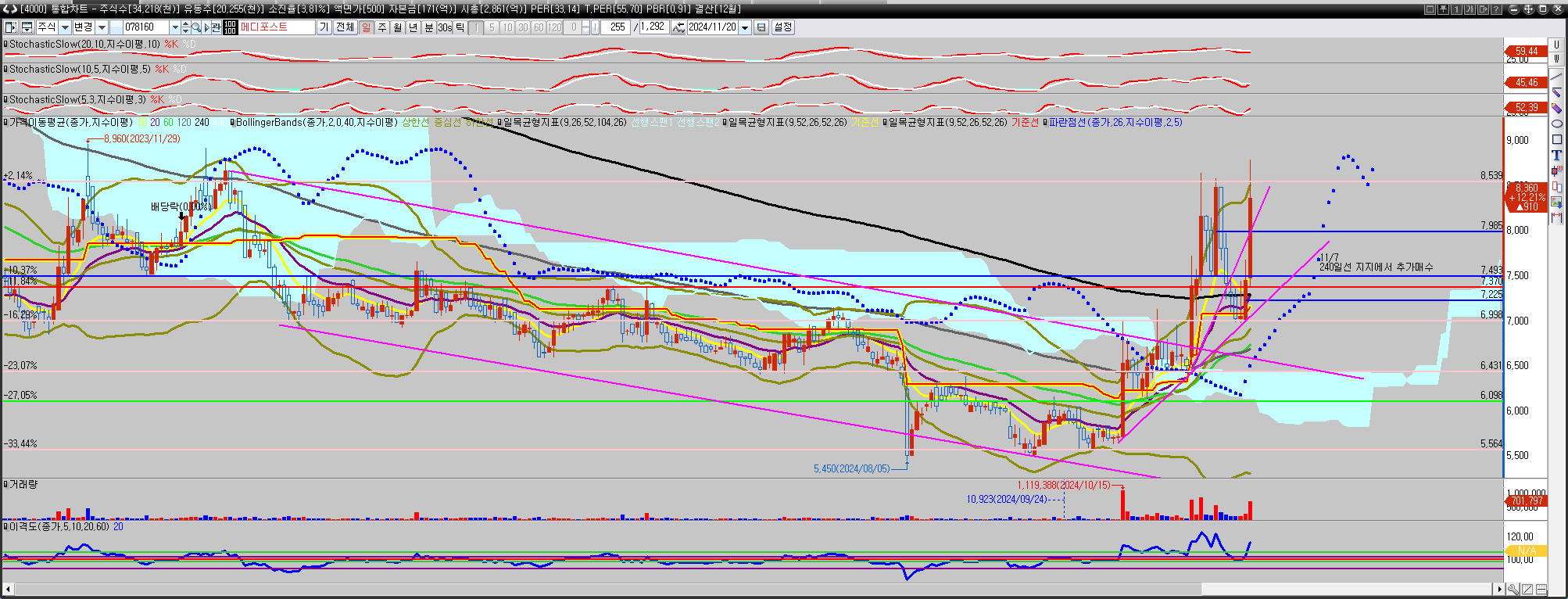Select the eraser tool in side toolbar
The width and height of the screenshot is (1568, 599).
coord(1556,108)
